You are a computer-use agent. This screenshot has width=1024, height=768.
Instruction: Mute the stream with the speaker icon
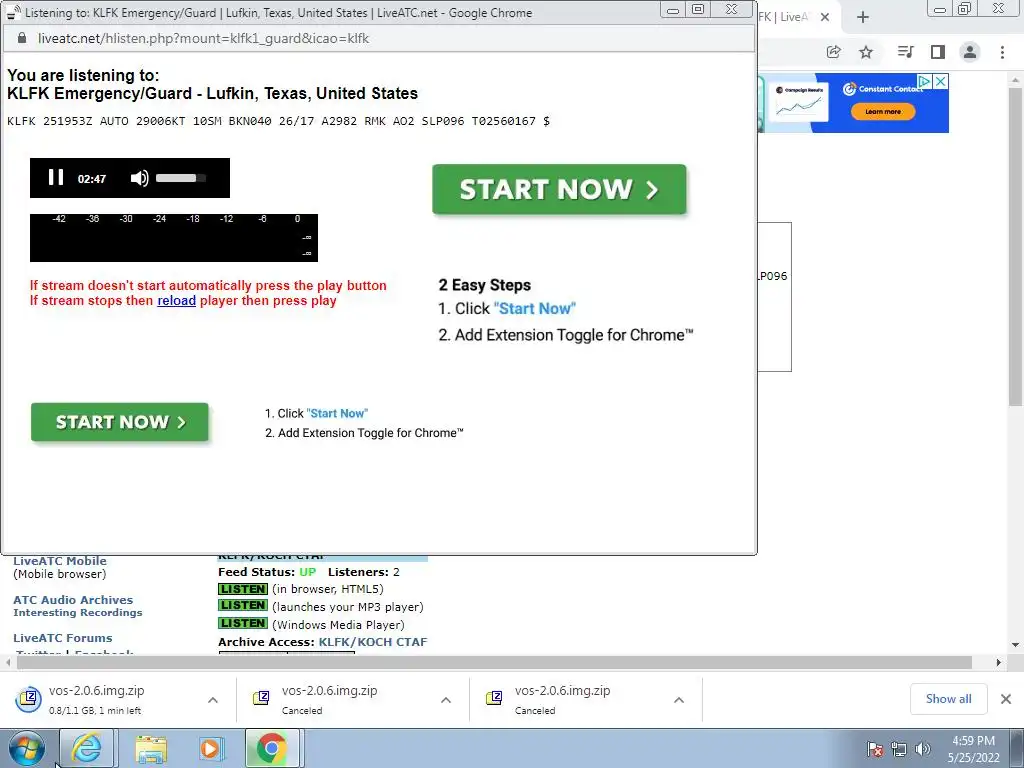[x=139, y=178]
